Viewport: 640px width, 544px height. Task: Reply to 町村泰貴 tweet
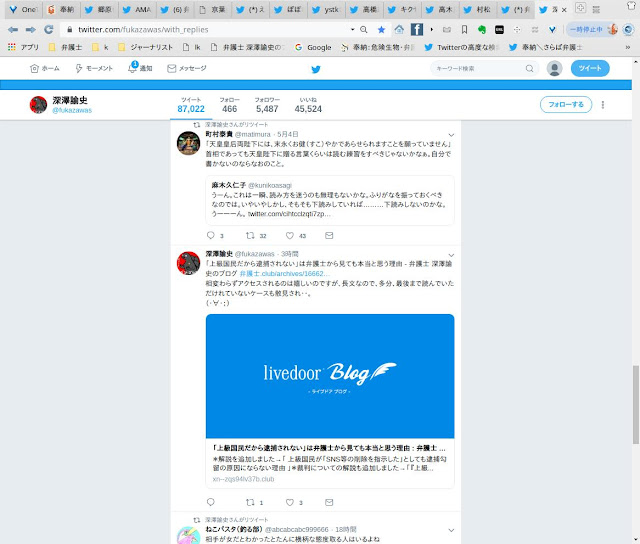(211, 235)
